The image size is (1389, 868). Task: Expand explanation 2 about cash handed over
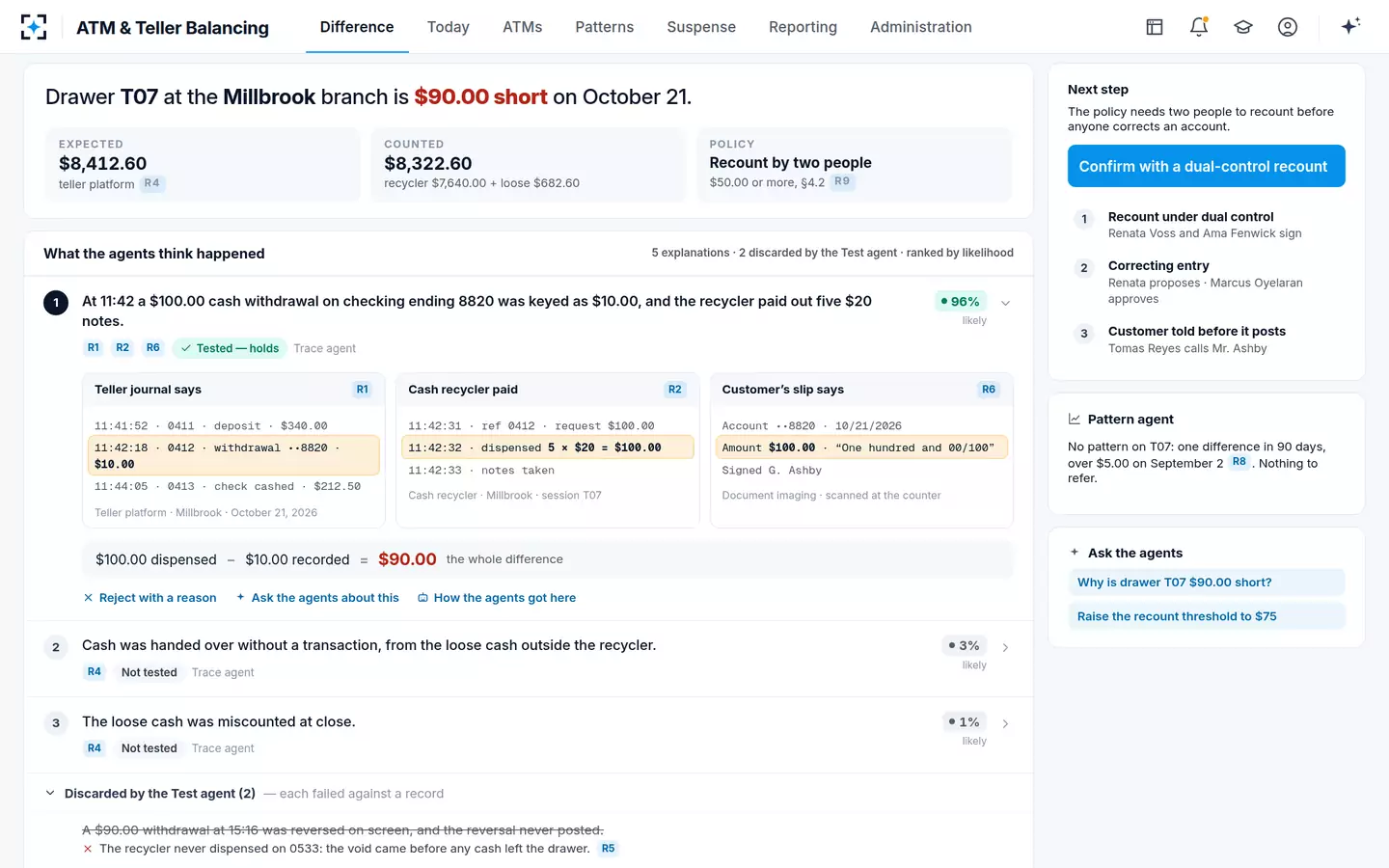coord(1005,647)
